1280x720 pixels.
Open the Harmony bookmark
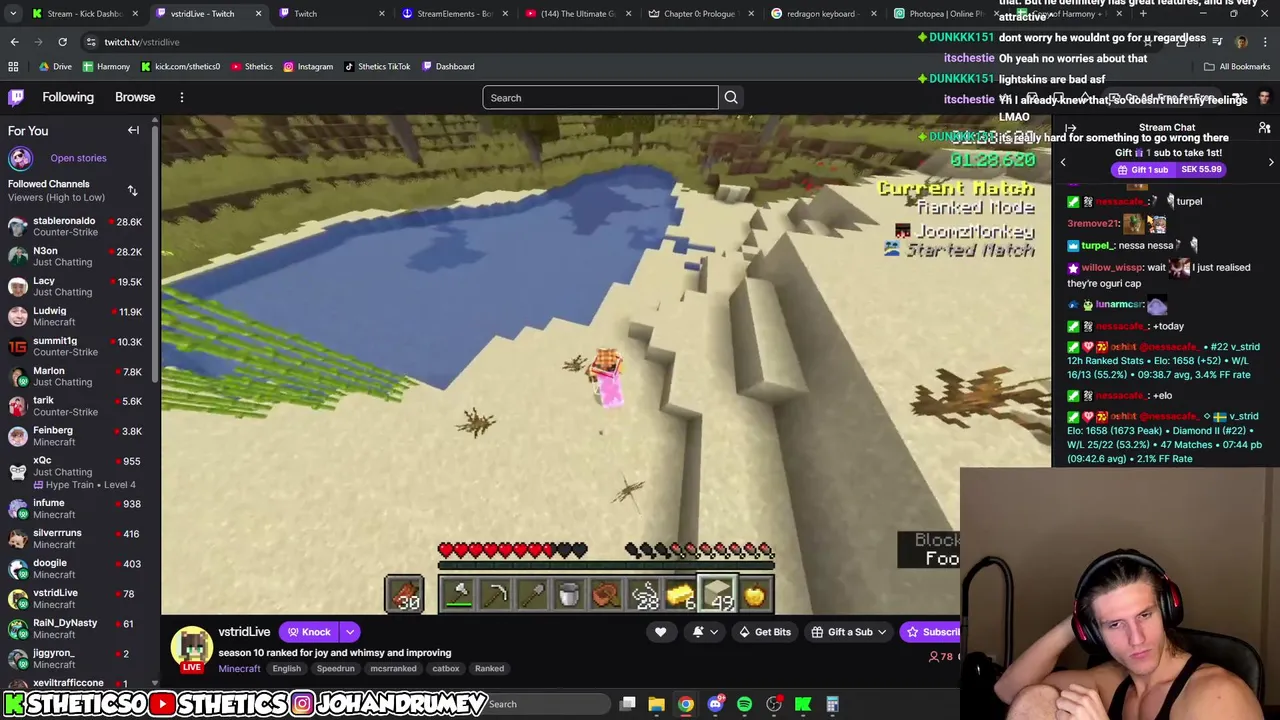point(106,66)
